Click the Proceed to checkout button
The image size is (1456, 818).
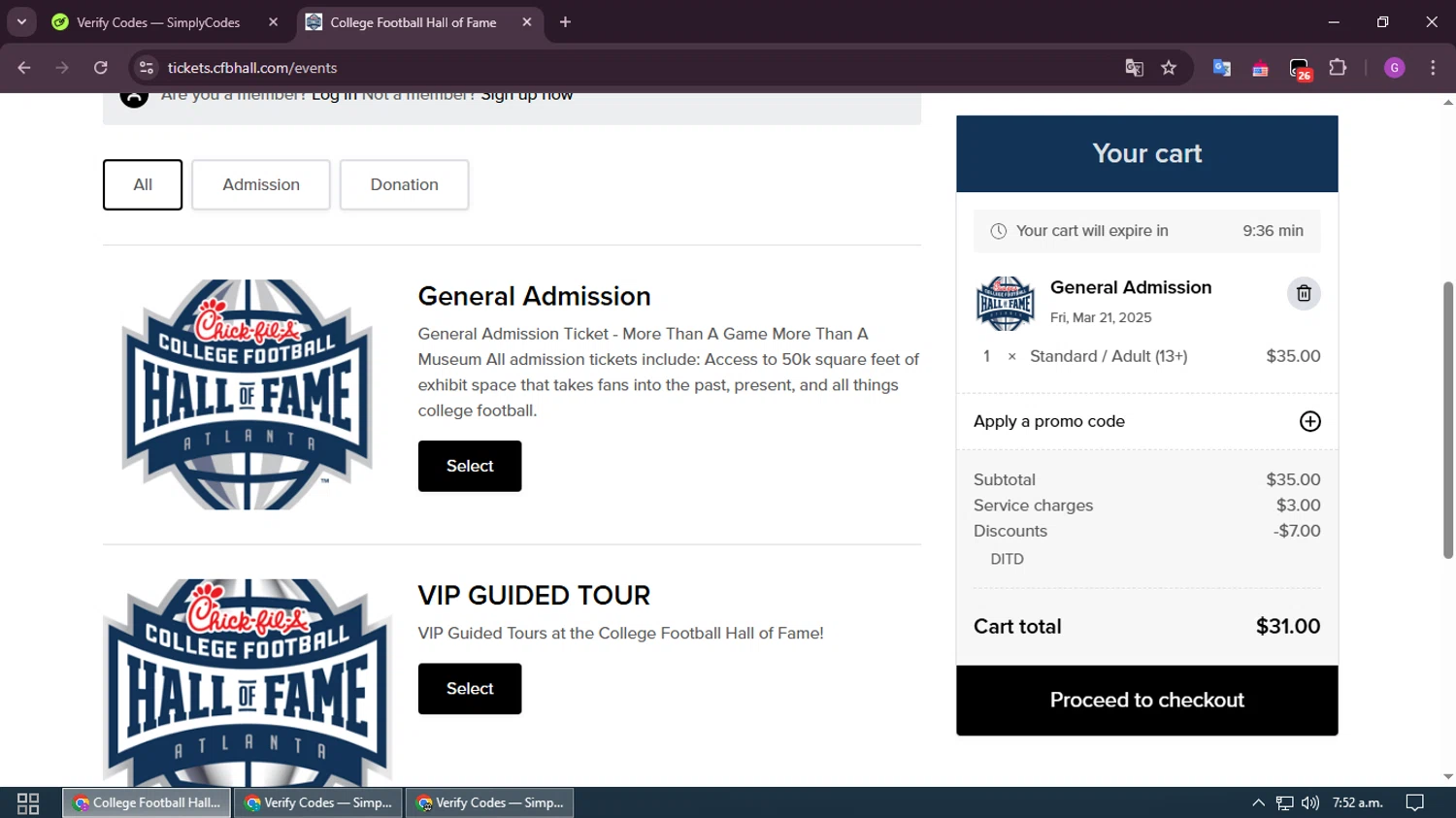(1146, 701)
